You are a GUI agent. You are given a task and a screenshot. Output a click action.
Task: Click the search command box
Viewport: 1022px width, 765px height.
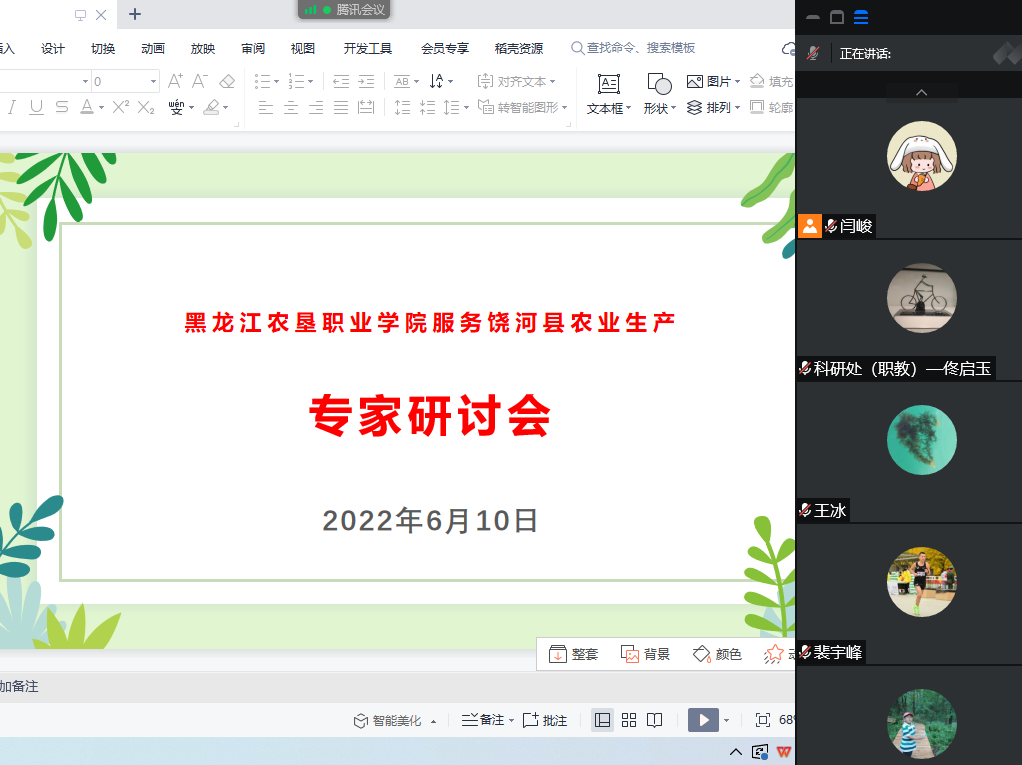[x=633, y=48]
